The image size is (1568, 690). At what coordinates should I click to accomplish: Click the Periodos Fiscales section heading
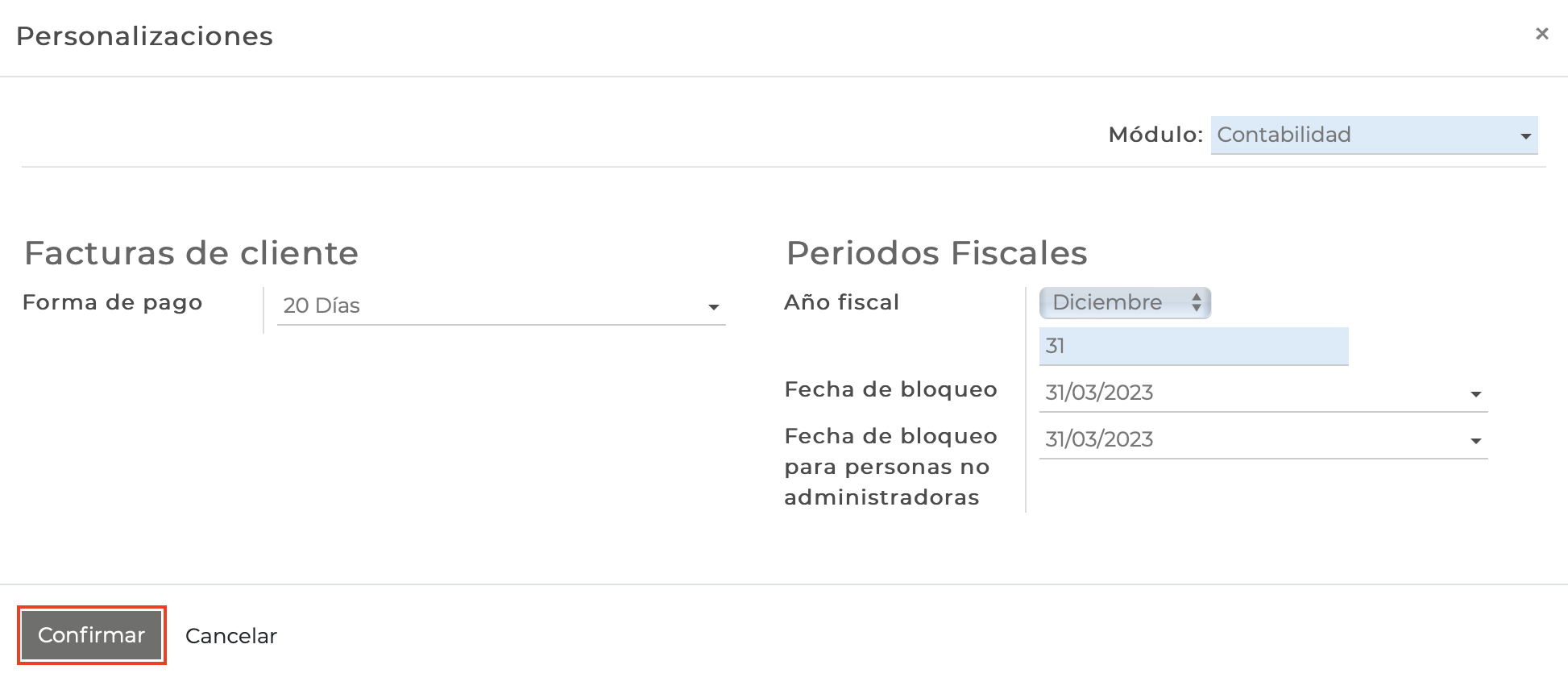tap(936, 253)
